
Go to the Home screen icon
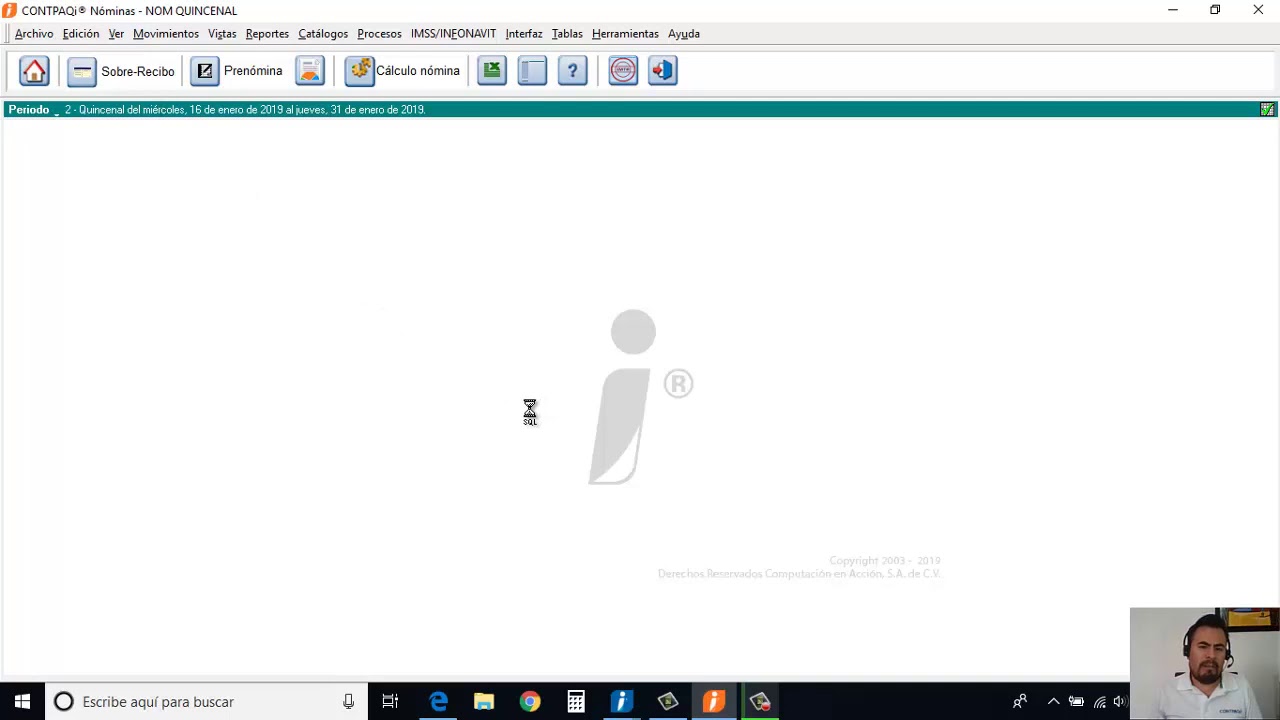tap(34, 71)
